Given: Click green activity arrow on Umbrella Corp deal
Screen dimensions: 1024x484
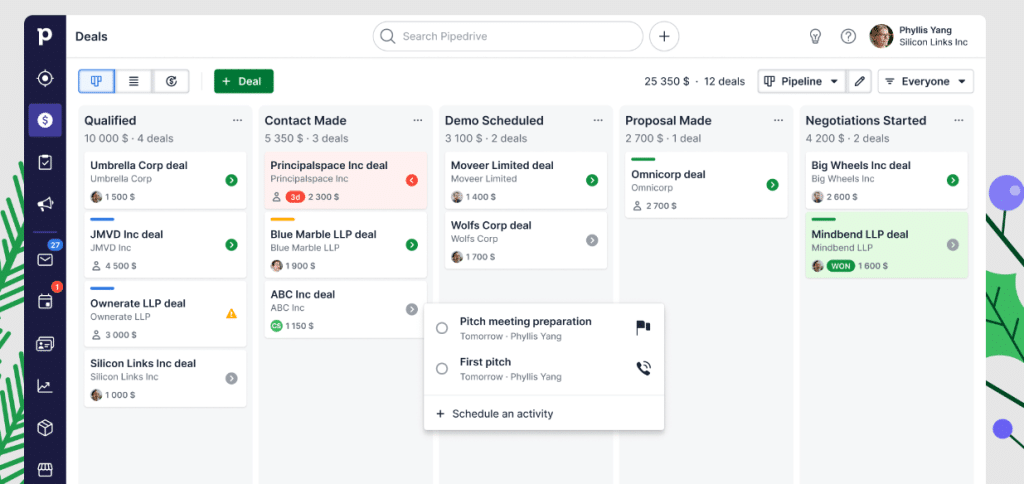Looking at the screenshot, I should [x=231, y=180].
